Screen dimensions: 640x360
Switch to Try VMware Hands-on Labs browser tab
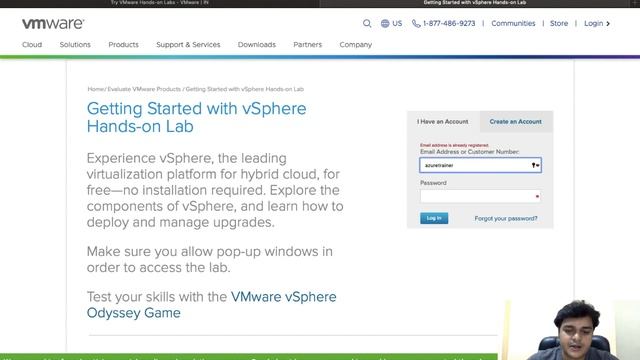click(x=160, y=3)
